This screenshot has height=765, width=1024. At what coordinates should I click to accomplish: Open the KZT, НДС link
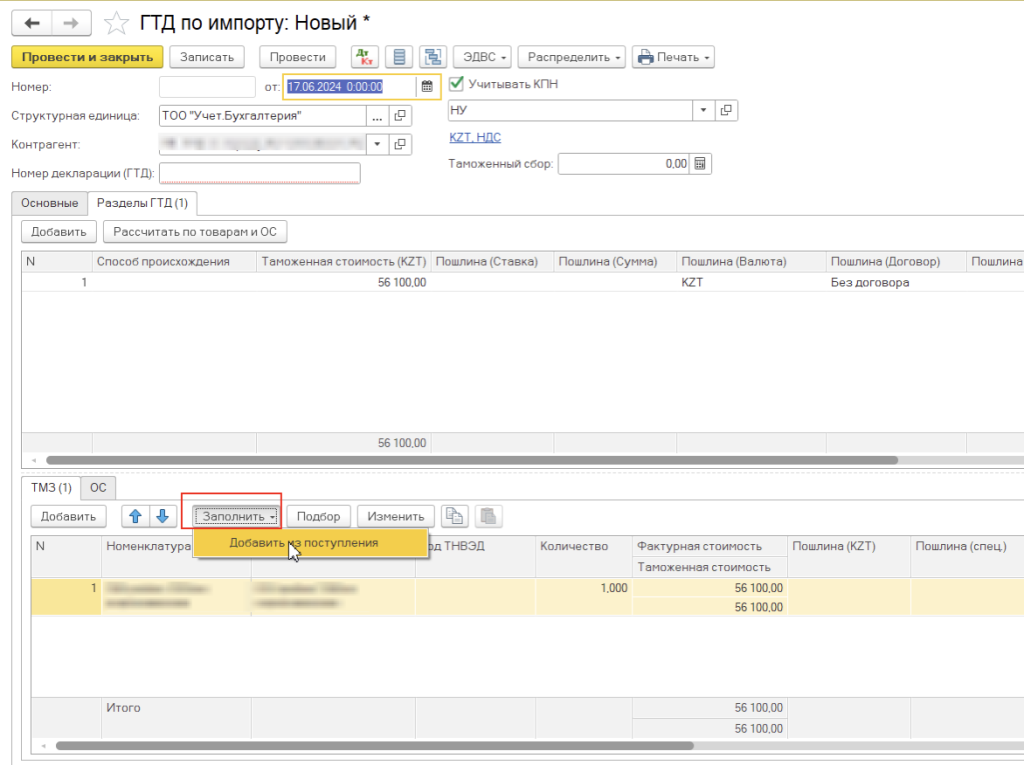point(475,138)
